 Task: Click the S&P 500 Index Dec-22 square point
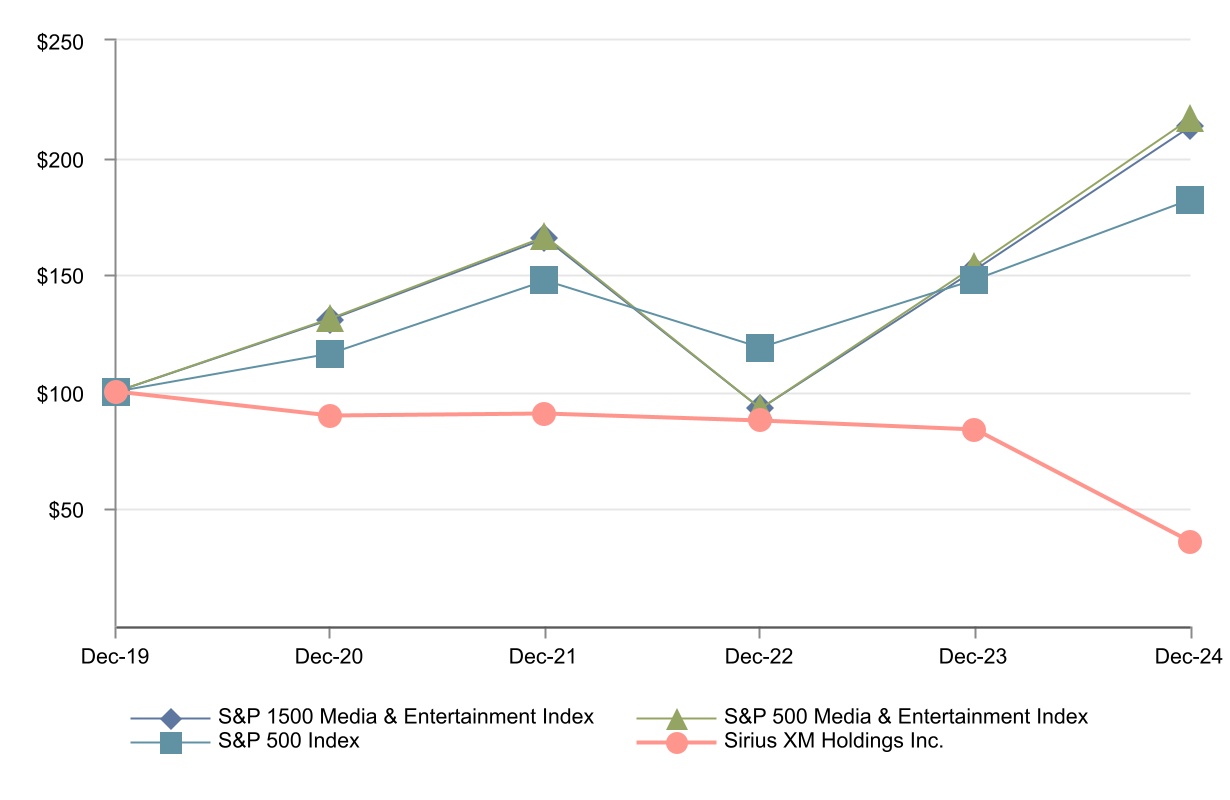(760, 348)
